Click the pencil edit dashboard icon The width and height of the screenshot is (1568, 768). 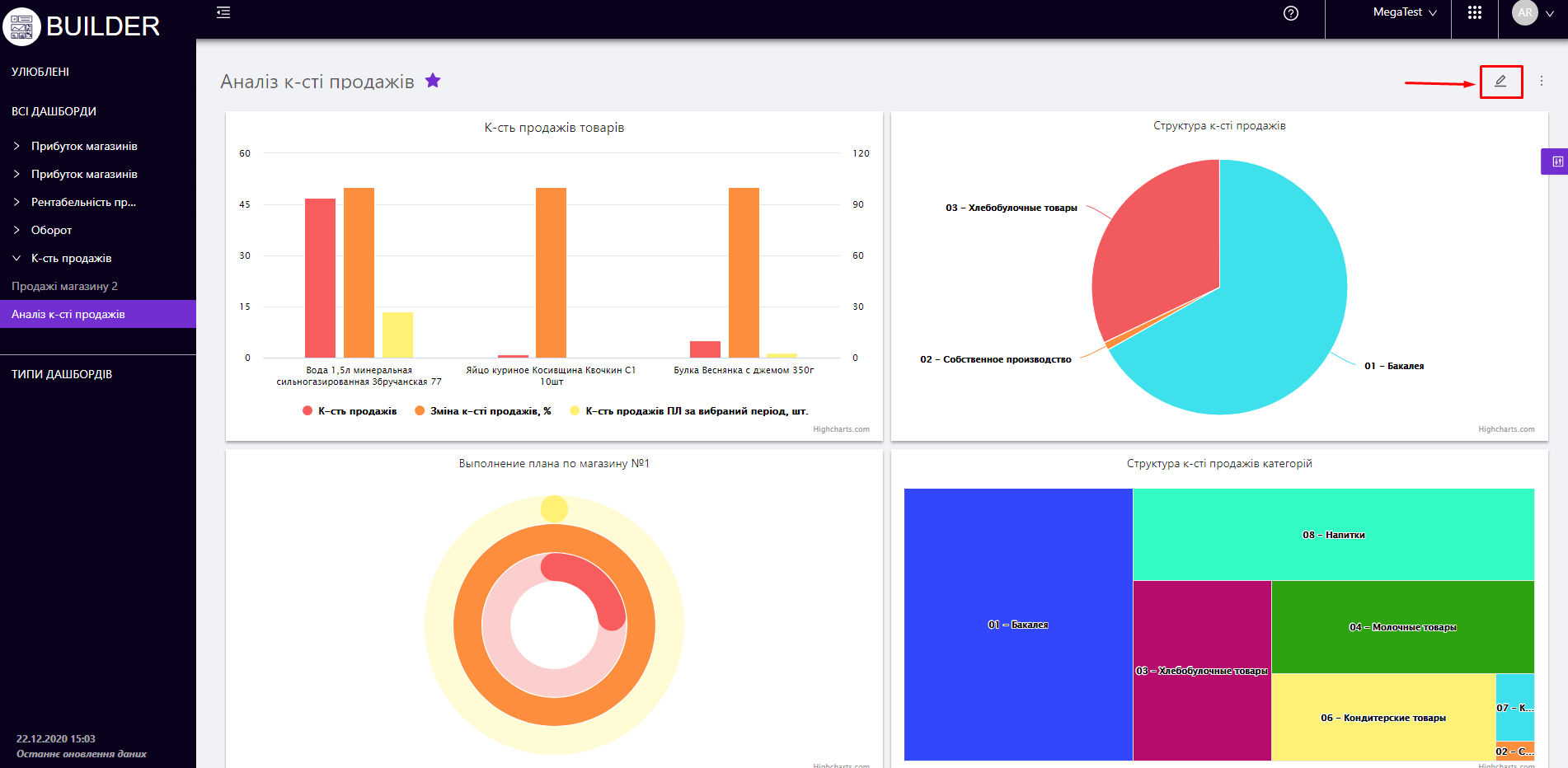pos(1500,82)
